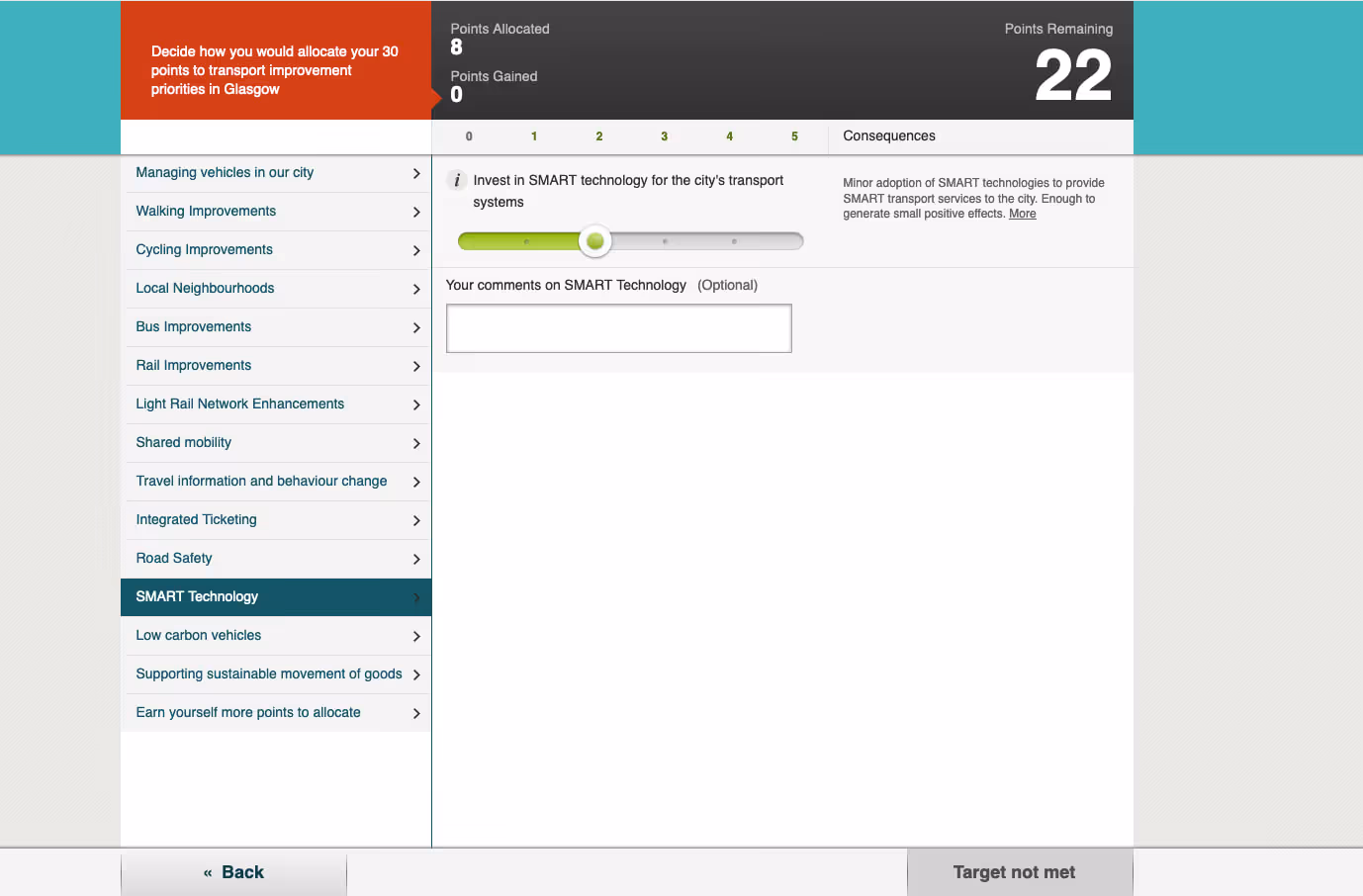The width and height of the screenshot is (1363, 896).
Task: Open Managing vehicles in our city section
Action: click(x=276, y=173)
